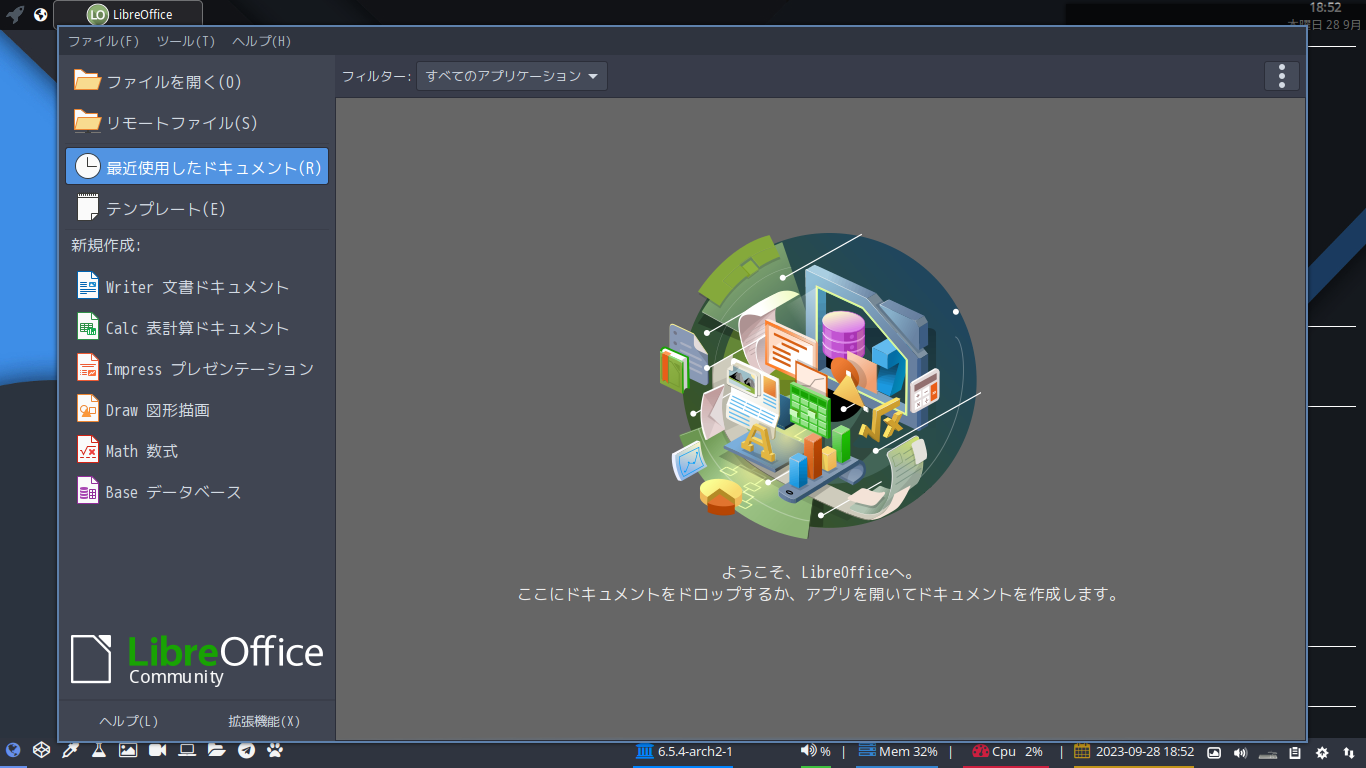Open the three-dot options menu button
This screenshot has width=1366, height=768.
click(1282, 76)
